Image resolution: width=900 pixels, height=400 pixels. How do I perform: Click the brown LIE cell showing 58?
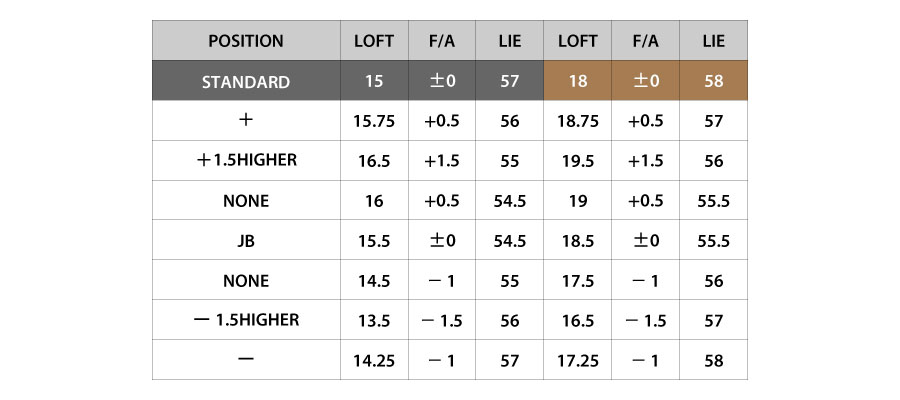(713, 81)
